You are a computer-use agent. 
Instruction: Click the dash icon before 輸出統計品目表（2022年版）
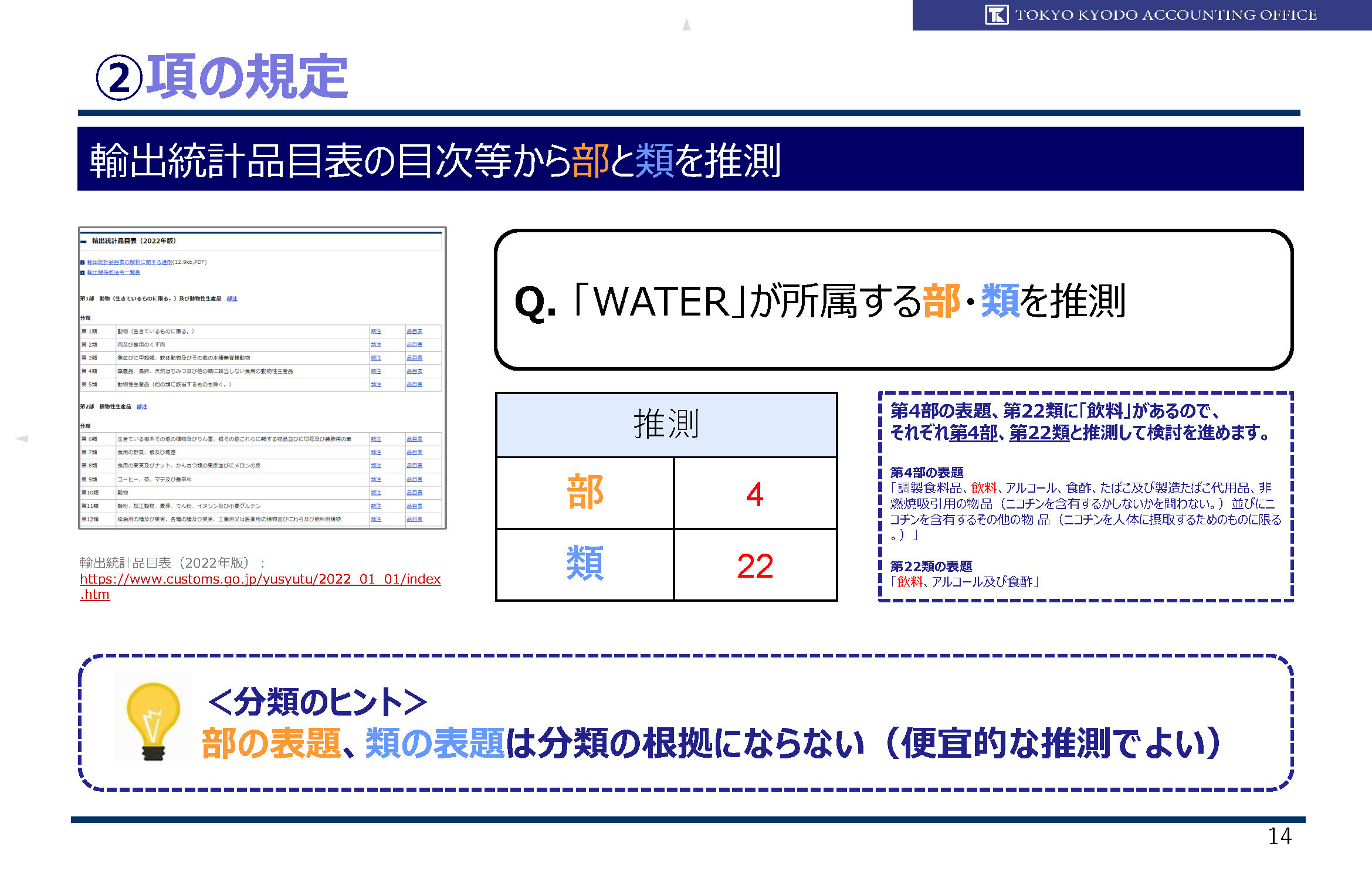pos(84,241)
